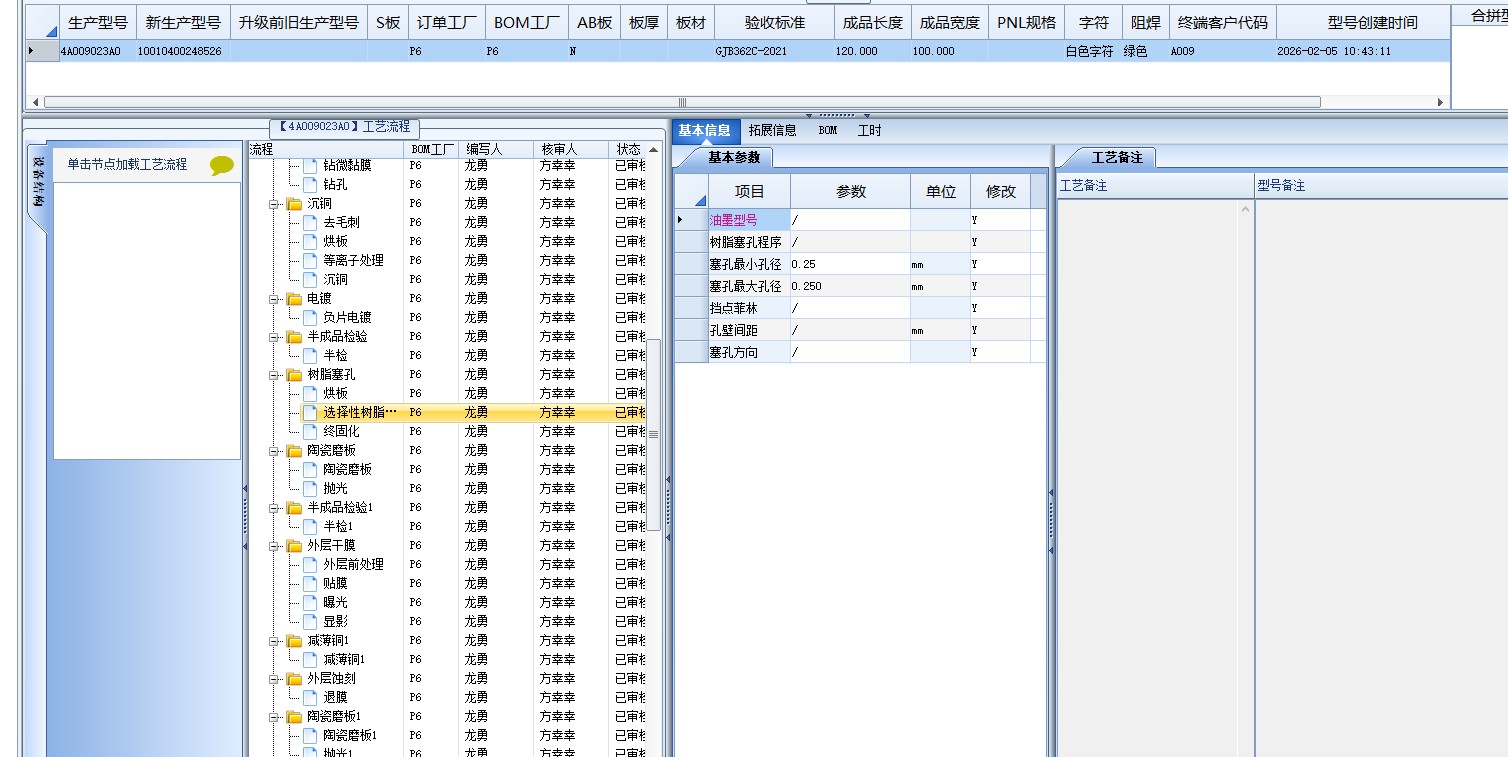Viewport: 1508px width, 757px height.
Task: Select the 【4A009023A0】工艺流程 tab
Action: [345, 127]
